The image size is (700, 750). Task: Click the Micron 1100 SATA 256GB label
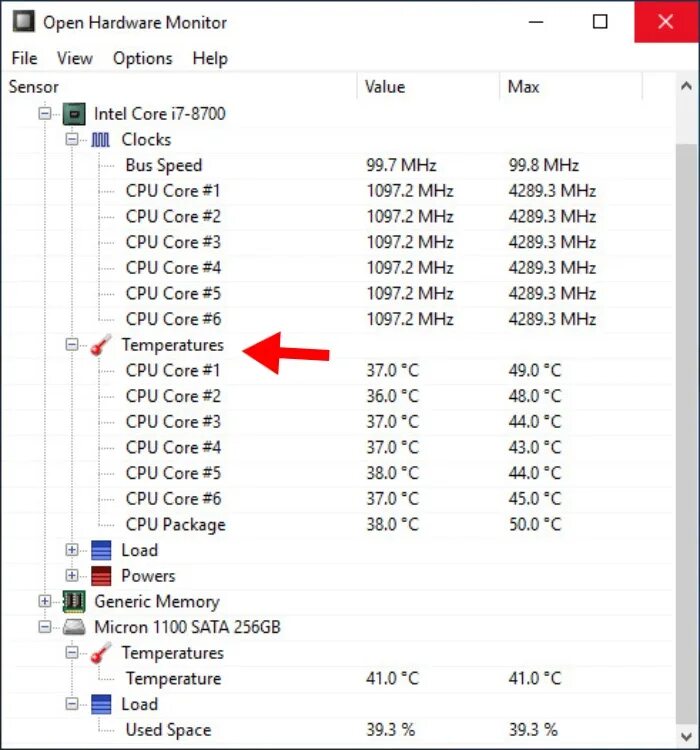pos(187,627)
